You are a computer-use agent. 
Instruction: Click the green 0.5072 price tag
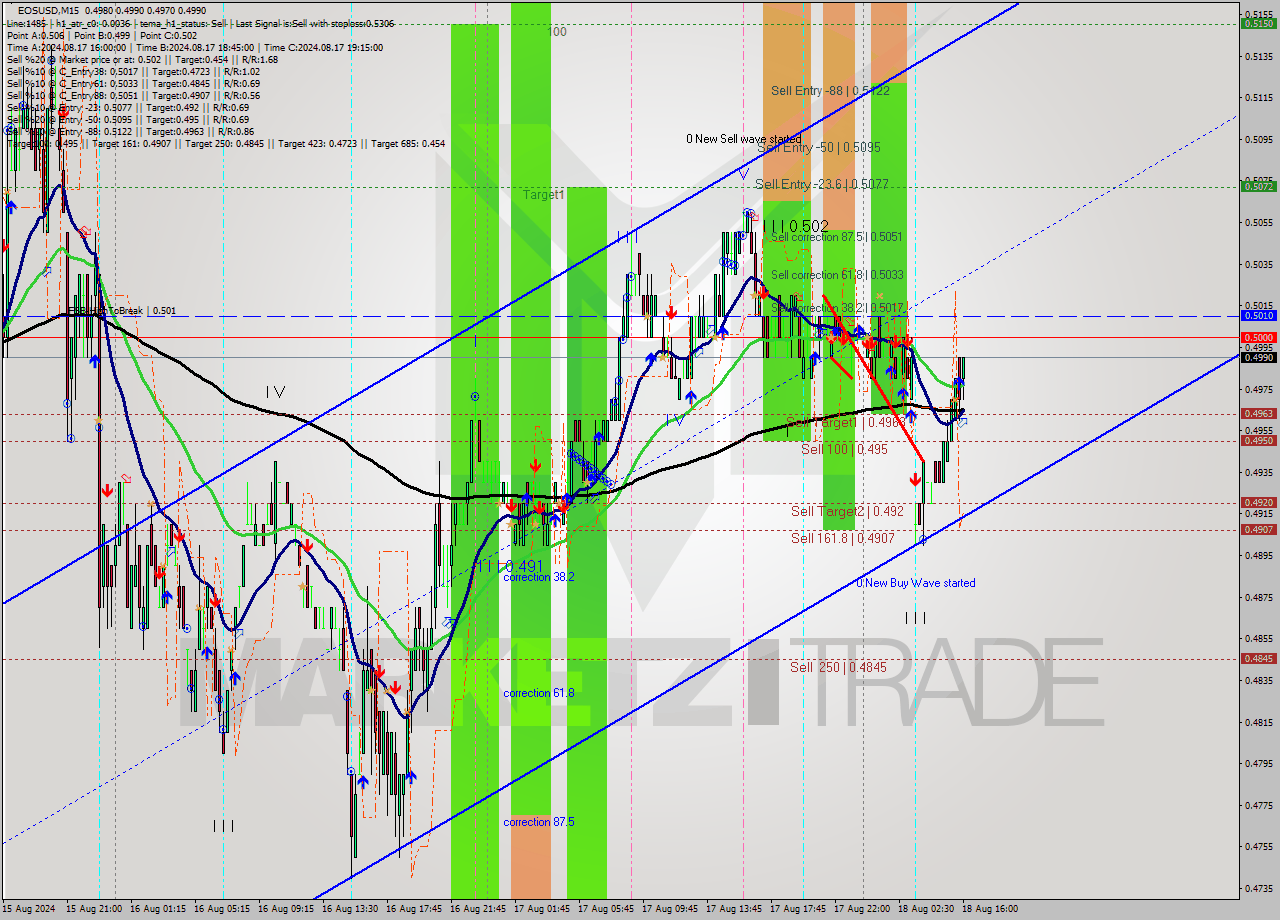pos(1258,186)
